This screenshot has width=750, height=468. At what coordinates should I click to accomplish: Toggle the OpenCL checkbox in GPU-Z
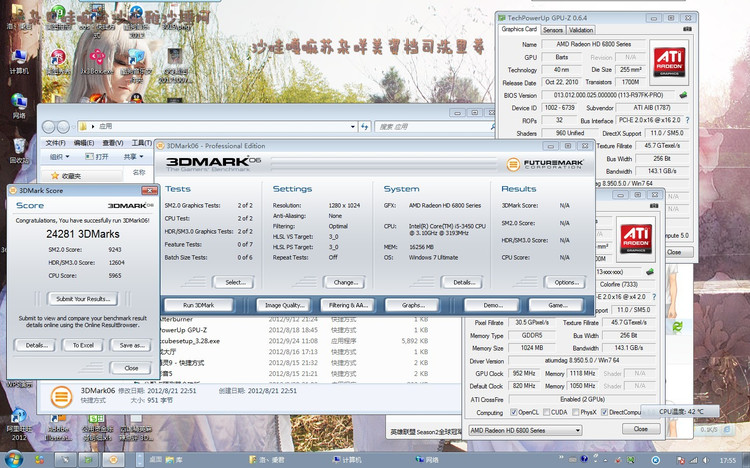pos(514,412)
